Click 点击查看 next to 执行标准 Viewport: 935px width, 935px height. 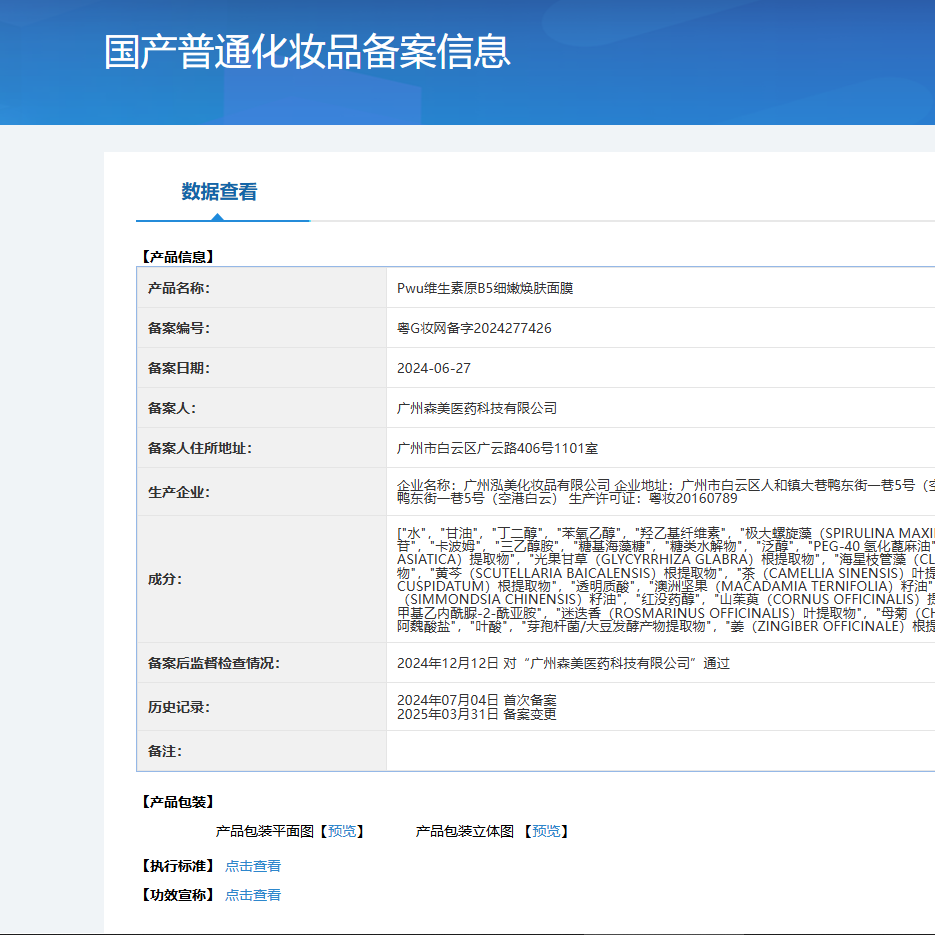pyautogui.click(x=252, y=866)
